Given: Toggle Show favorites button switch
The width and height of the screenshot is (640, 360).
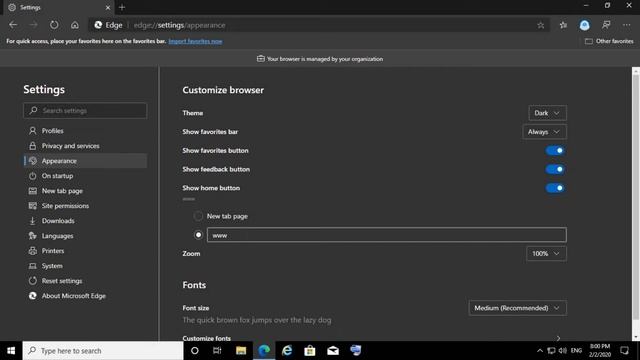Looking at the screenshot, I should click(555, 151).
